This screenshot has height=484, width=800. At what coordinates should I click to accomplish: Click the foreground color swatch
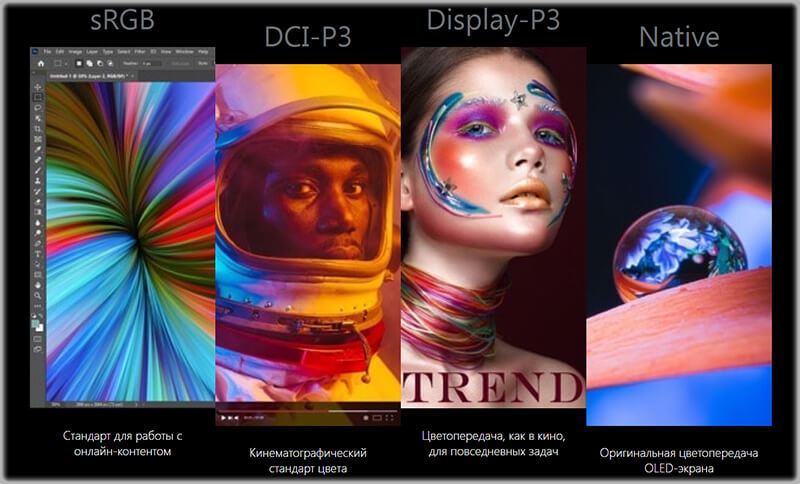[37, 323]
